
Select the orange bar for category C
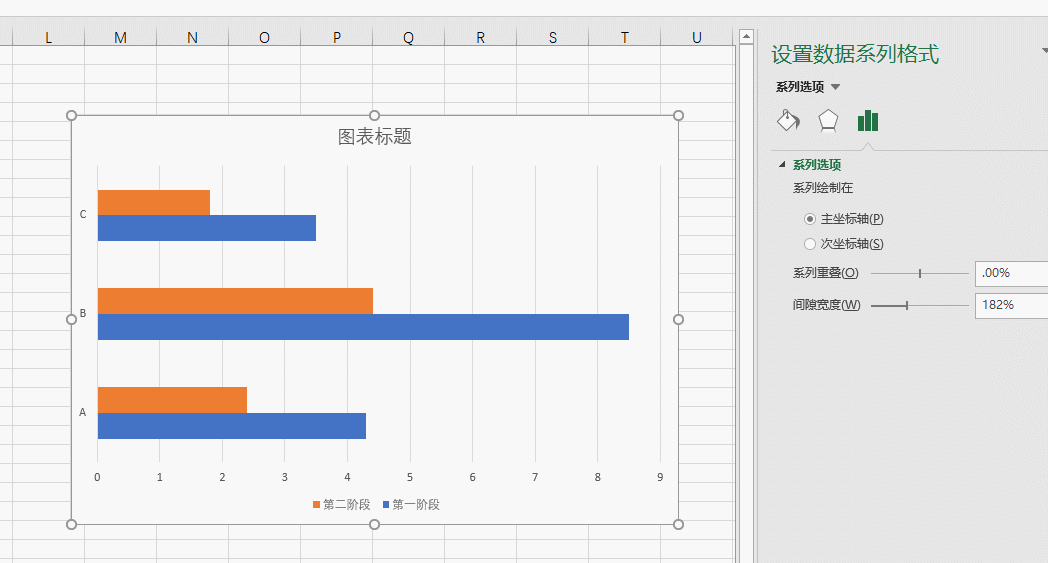[154, 203]
